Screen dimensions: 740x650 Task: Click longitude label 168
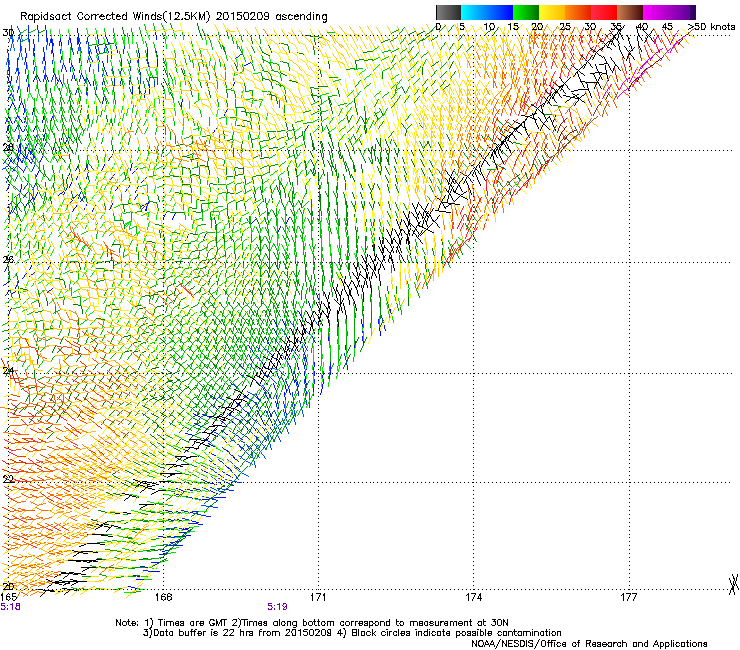coord(163,597)
